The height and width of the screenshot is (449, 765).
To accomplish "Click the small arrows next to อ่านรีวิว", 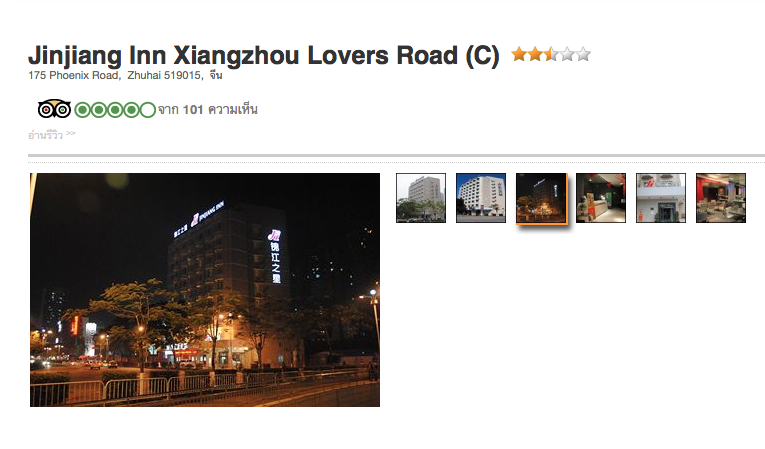I will click(x=71, y=133).
